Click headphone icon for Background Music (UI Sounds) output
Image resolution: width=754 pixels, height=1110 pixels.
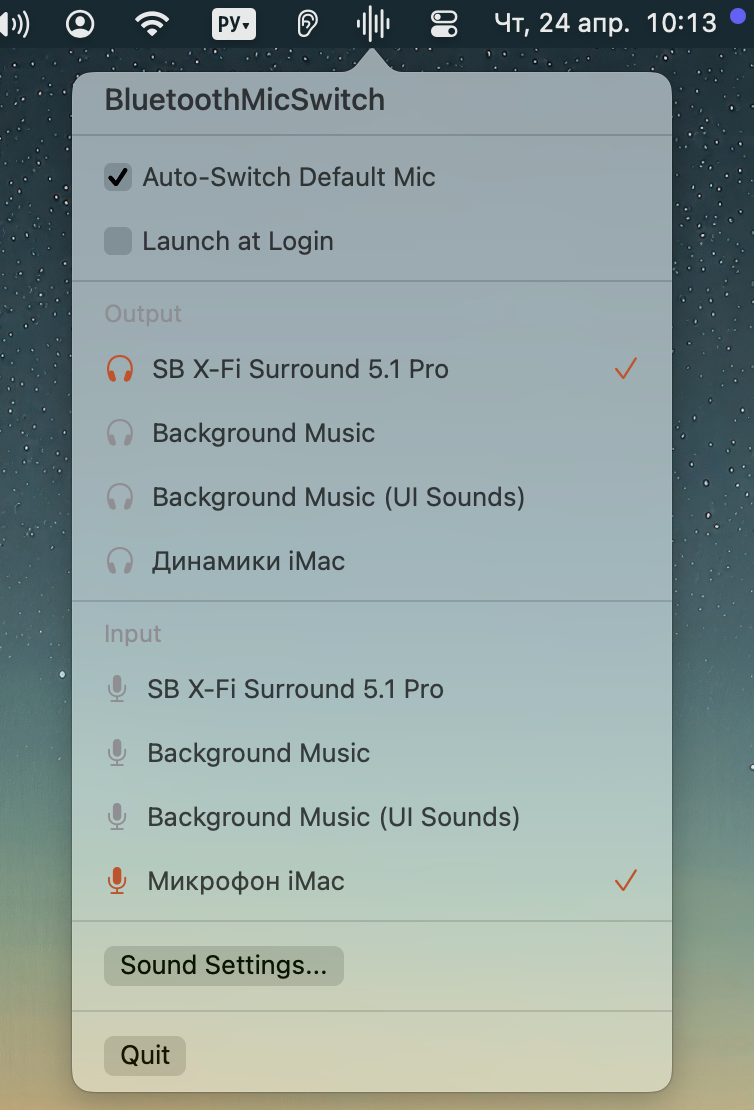[x=120, y=497]
